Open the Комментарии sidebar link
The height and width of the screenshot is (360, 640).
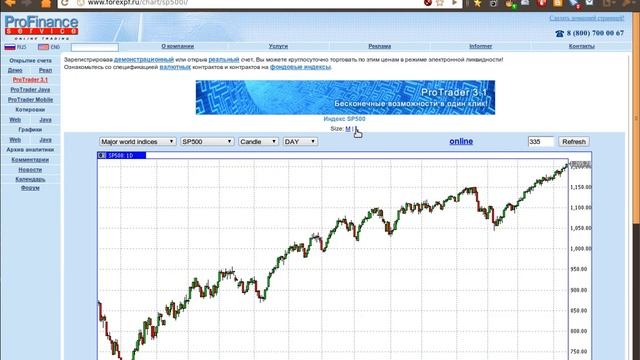pyautogui.click(x=30, y=160)
